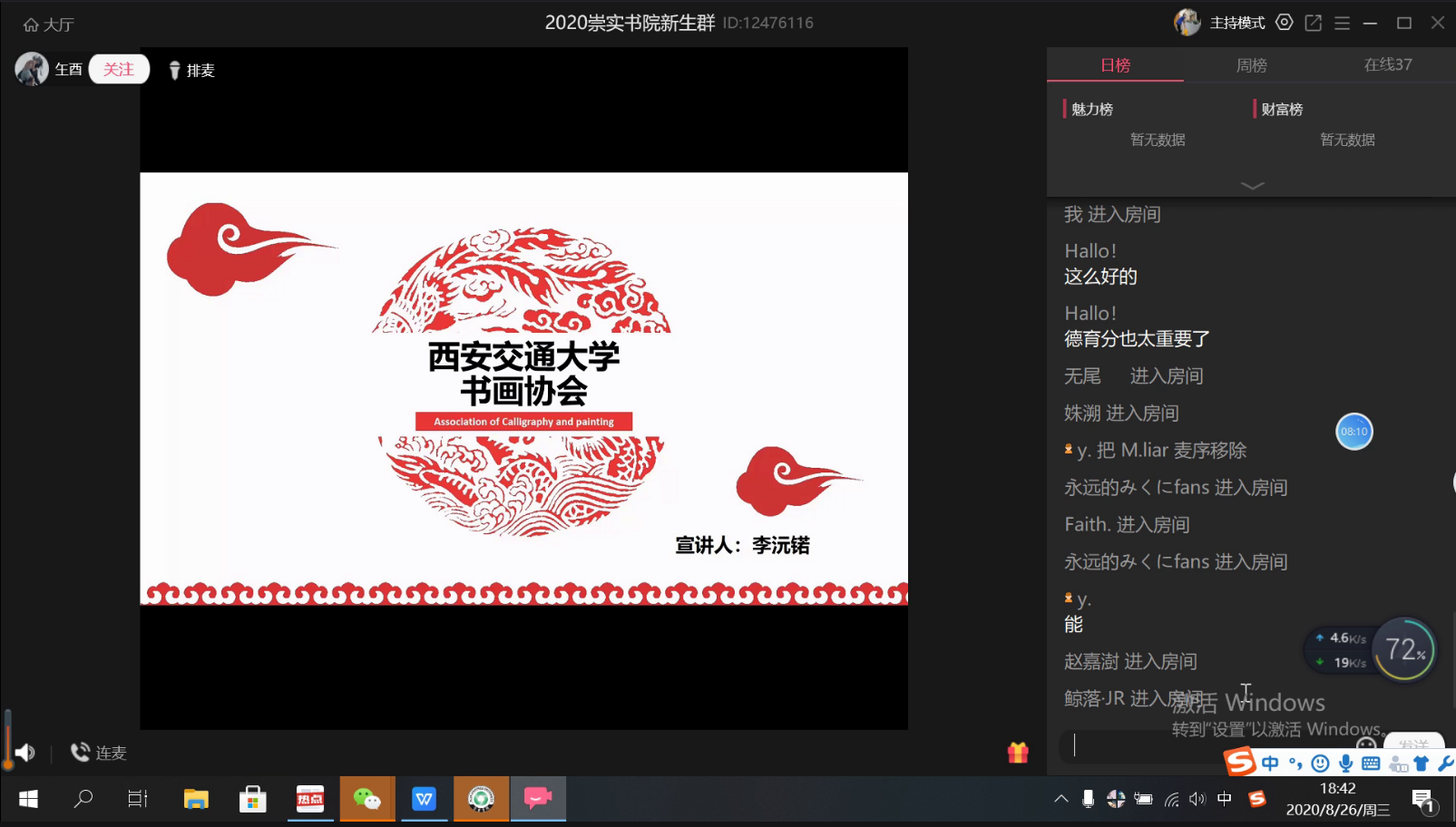Open File Explorer from taskbar
The width and height of the screenshot is (1456, 827).
196,799
